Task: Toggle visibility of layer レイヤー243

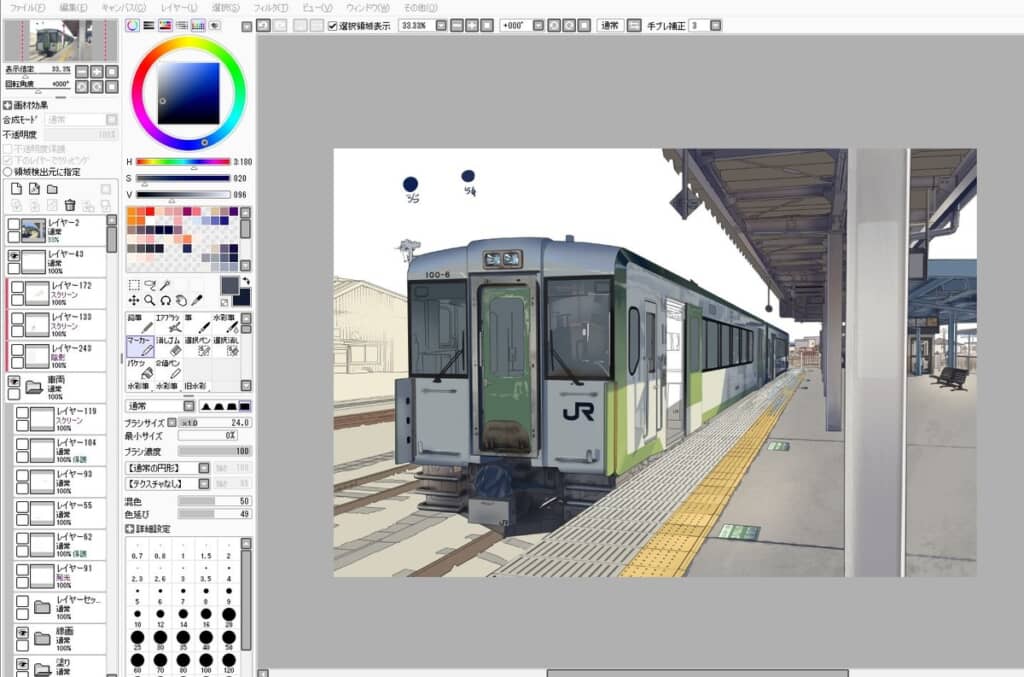Action: pos(18,350)
